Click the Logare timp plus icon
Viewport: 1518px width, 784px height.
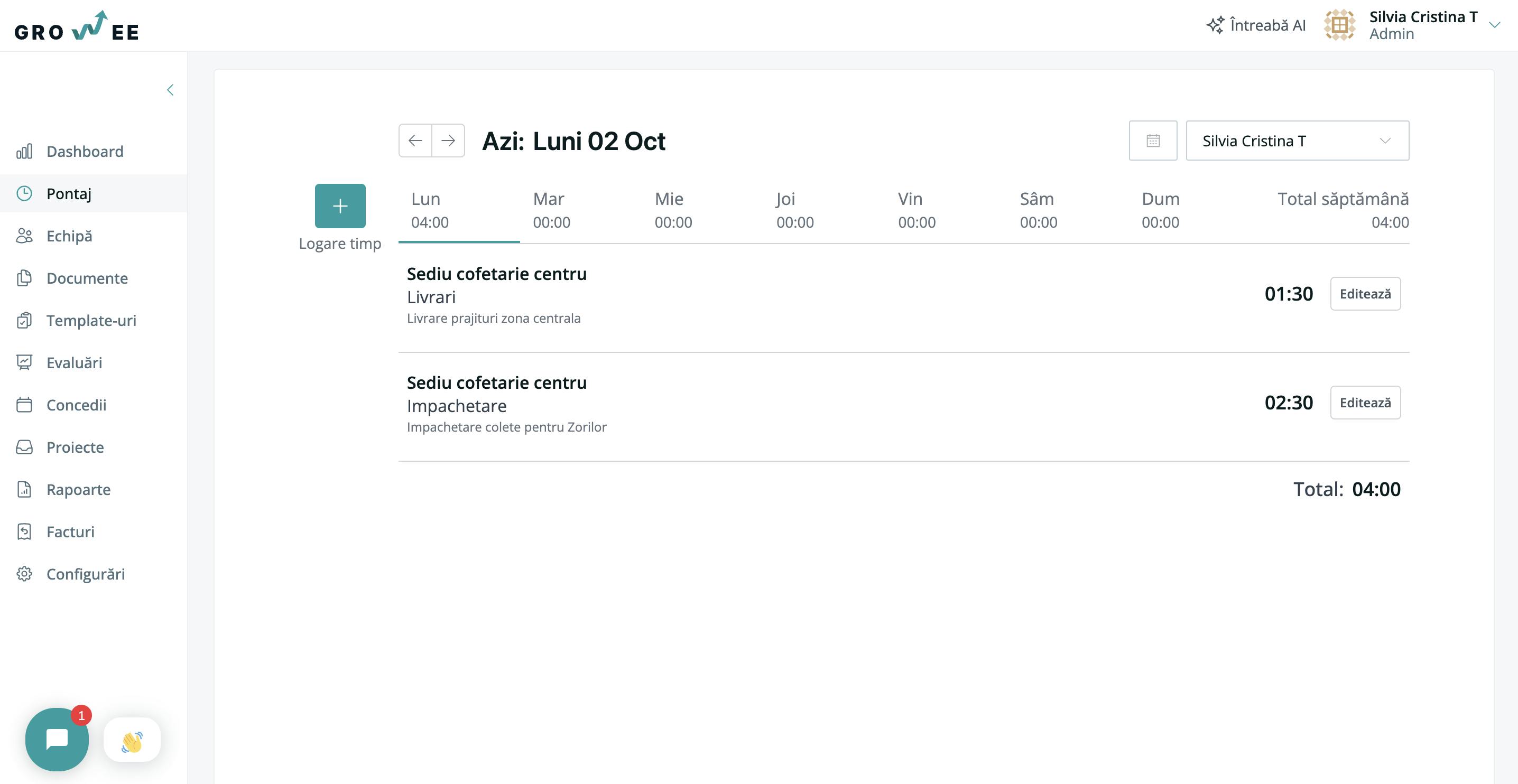[x=340, y=206]
